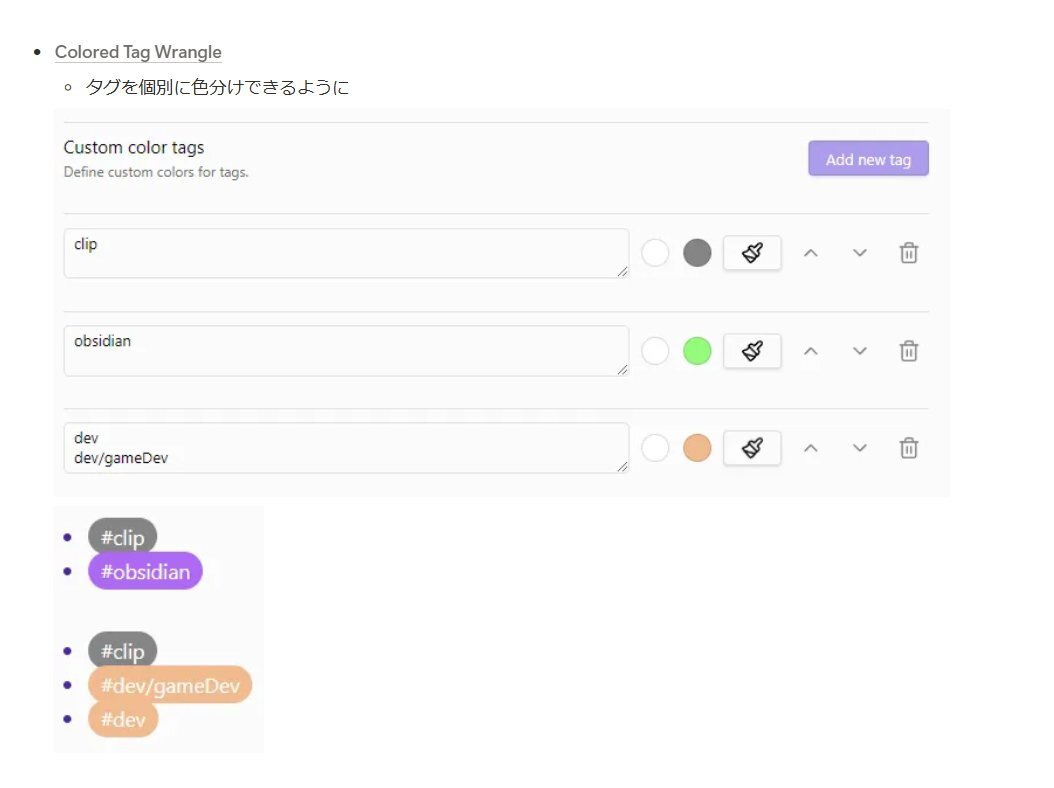Viewport: 1054px width, 788px height.
Task: Click the purple #obsidian tag pill
Action: pyautogui.click(x=145, y=571)
